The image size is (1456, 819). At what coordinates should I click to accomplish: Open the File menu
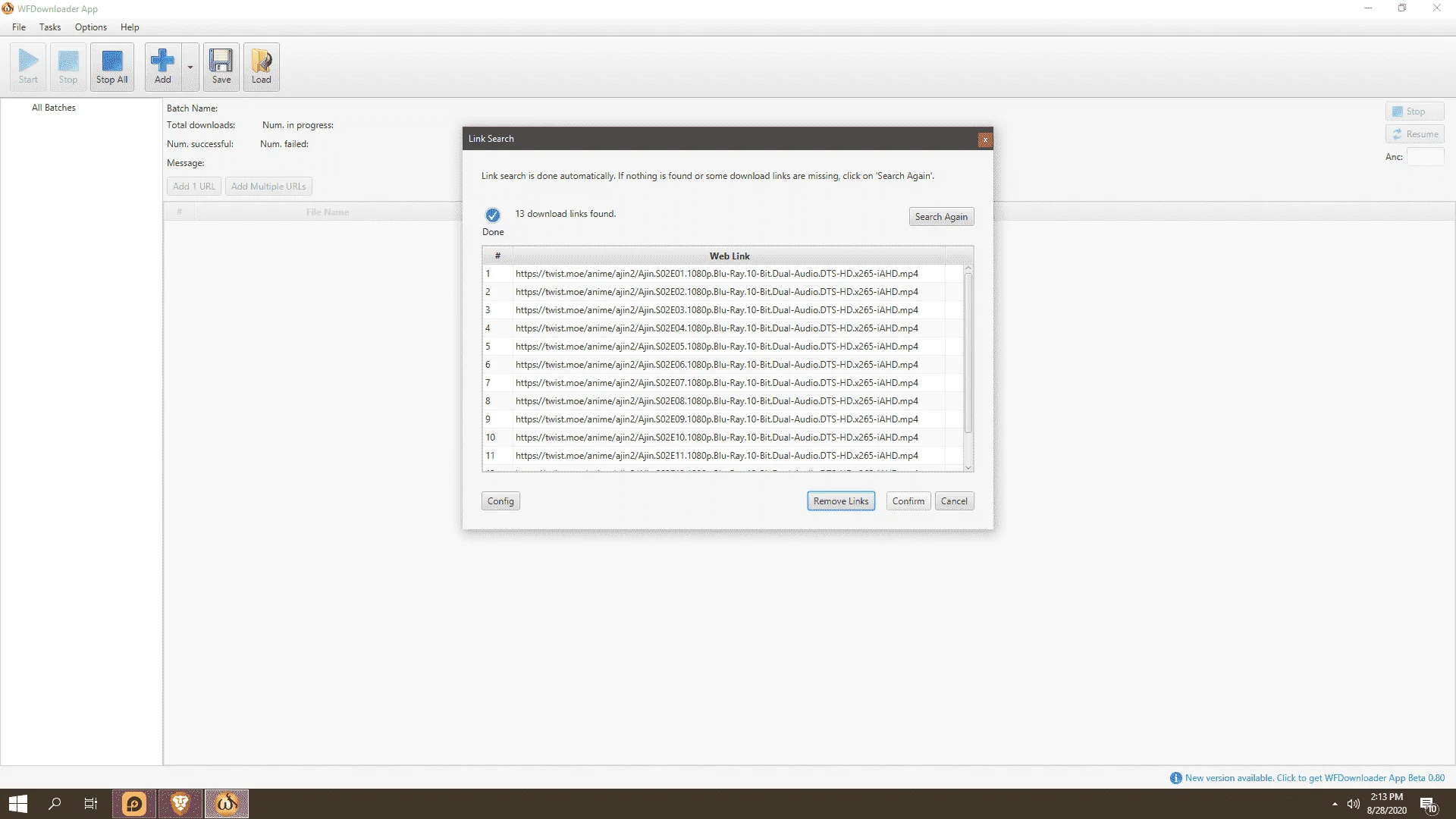19,27
